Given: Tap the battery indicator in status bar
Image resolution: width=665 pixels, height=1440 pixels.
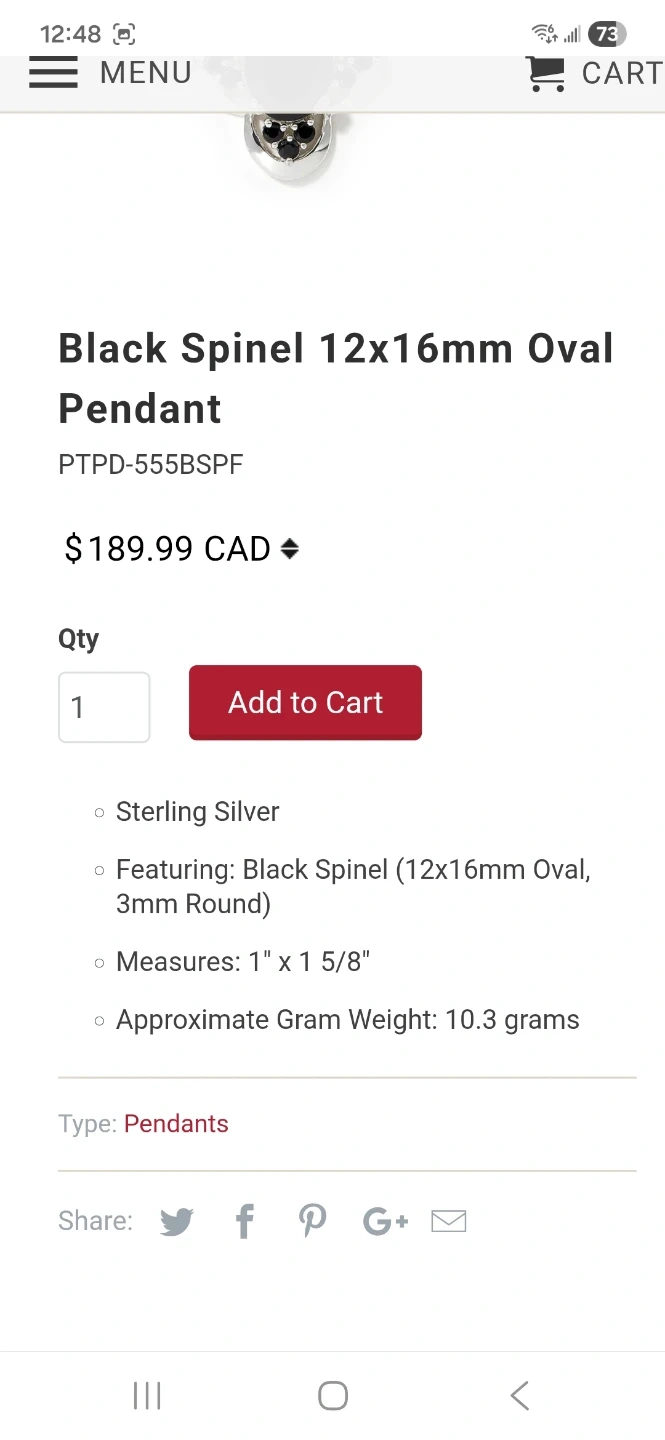Looking at the screenshot, I should pyautogui.click(x=606, y=34).
